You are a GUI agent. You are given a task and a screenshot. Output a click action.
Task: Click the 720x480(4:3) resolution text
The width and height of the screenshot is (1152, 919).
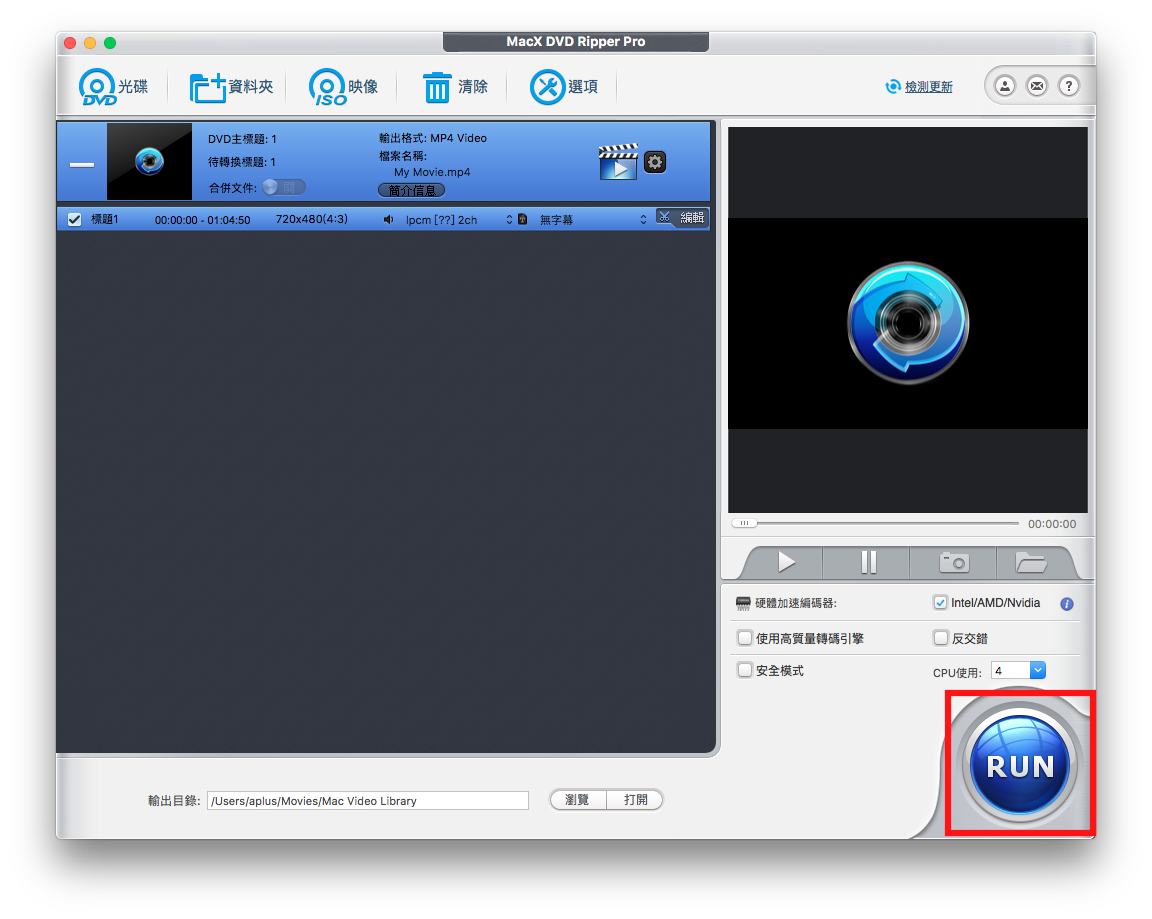tap(312, 219)
